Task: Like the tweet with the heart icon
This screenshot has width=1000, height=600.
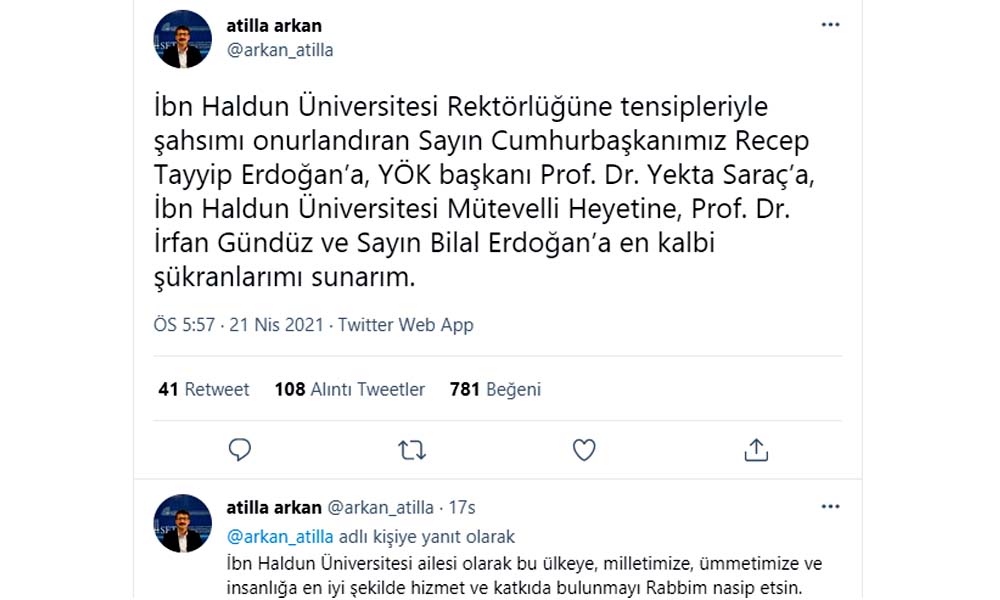Action: pyautogui.click(x=584, y=450)
